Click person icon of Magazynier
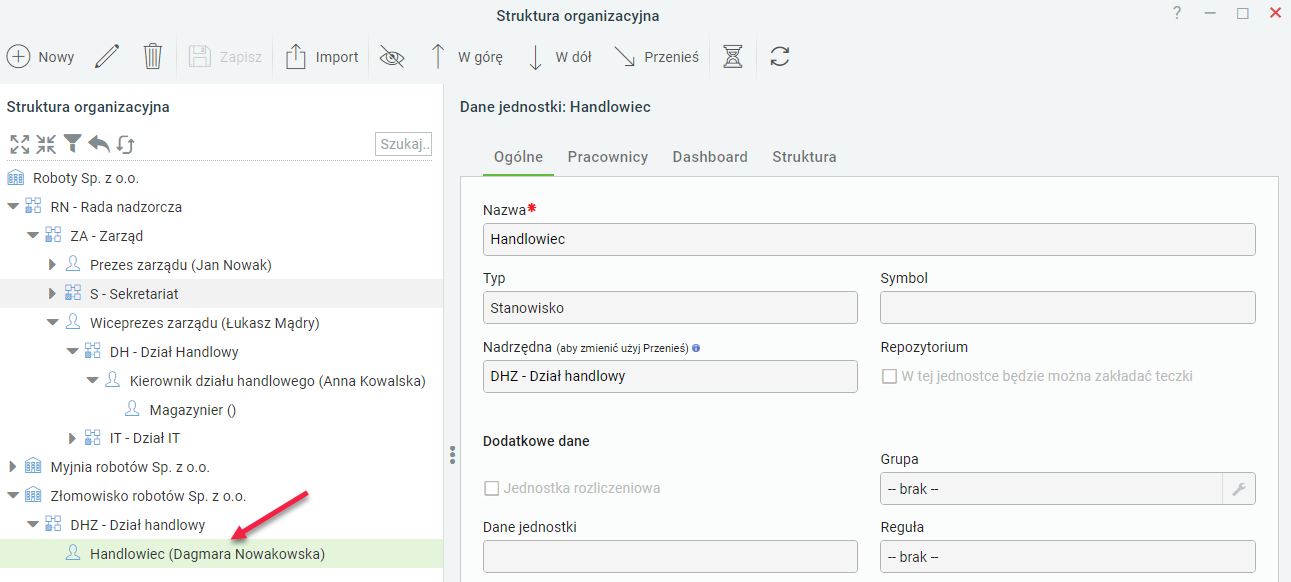Image resolution: width=1291 pixels, height=582 pixels. pyautogui.click(x=132, y=409)
